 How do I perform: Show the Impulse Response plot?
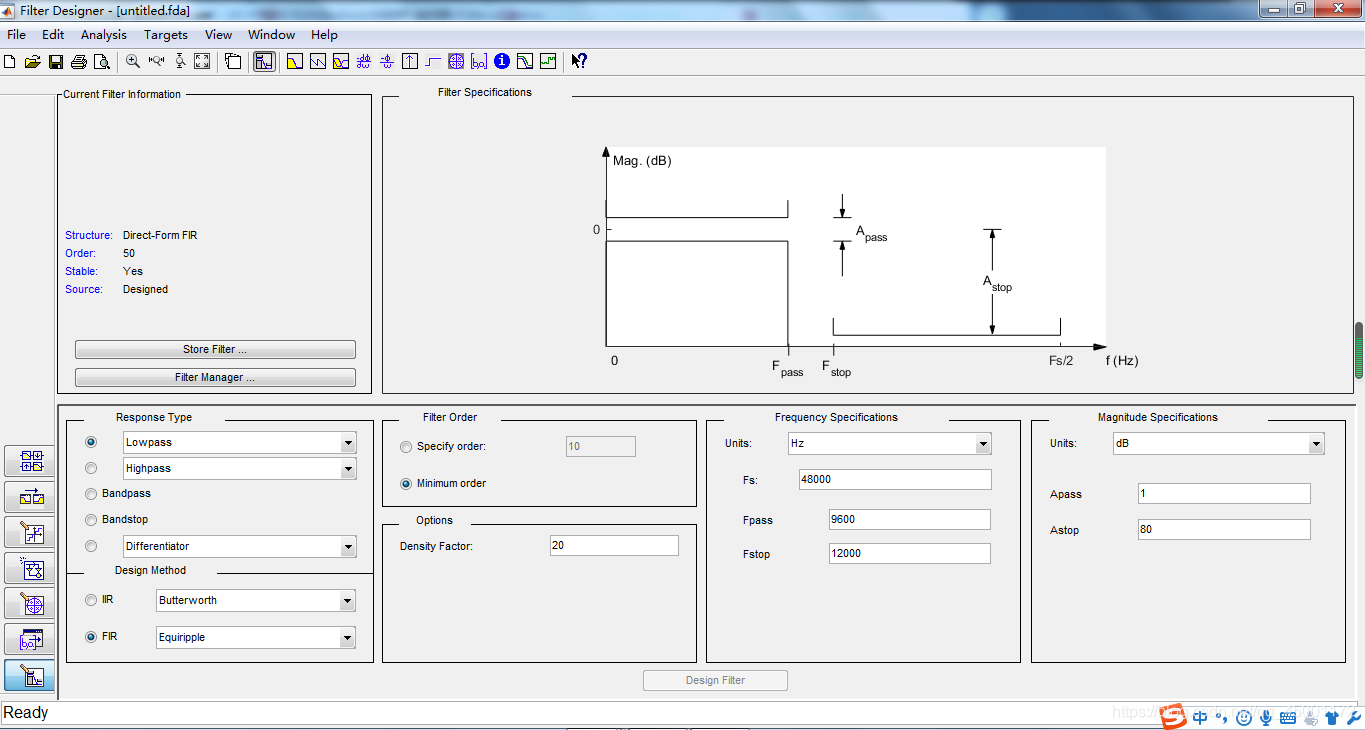click(x=410, y=61)
